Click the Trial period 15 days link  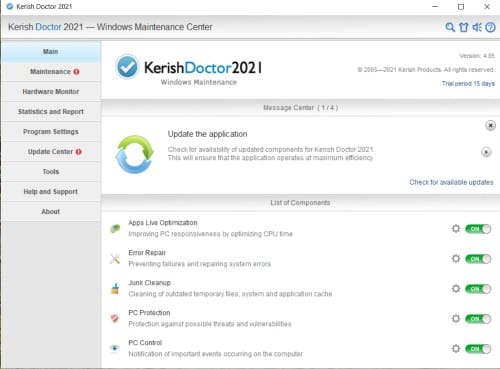(x=468, y=84)
